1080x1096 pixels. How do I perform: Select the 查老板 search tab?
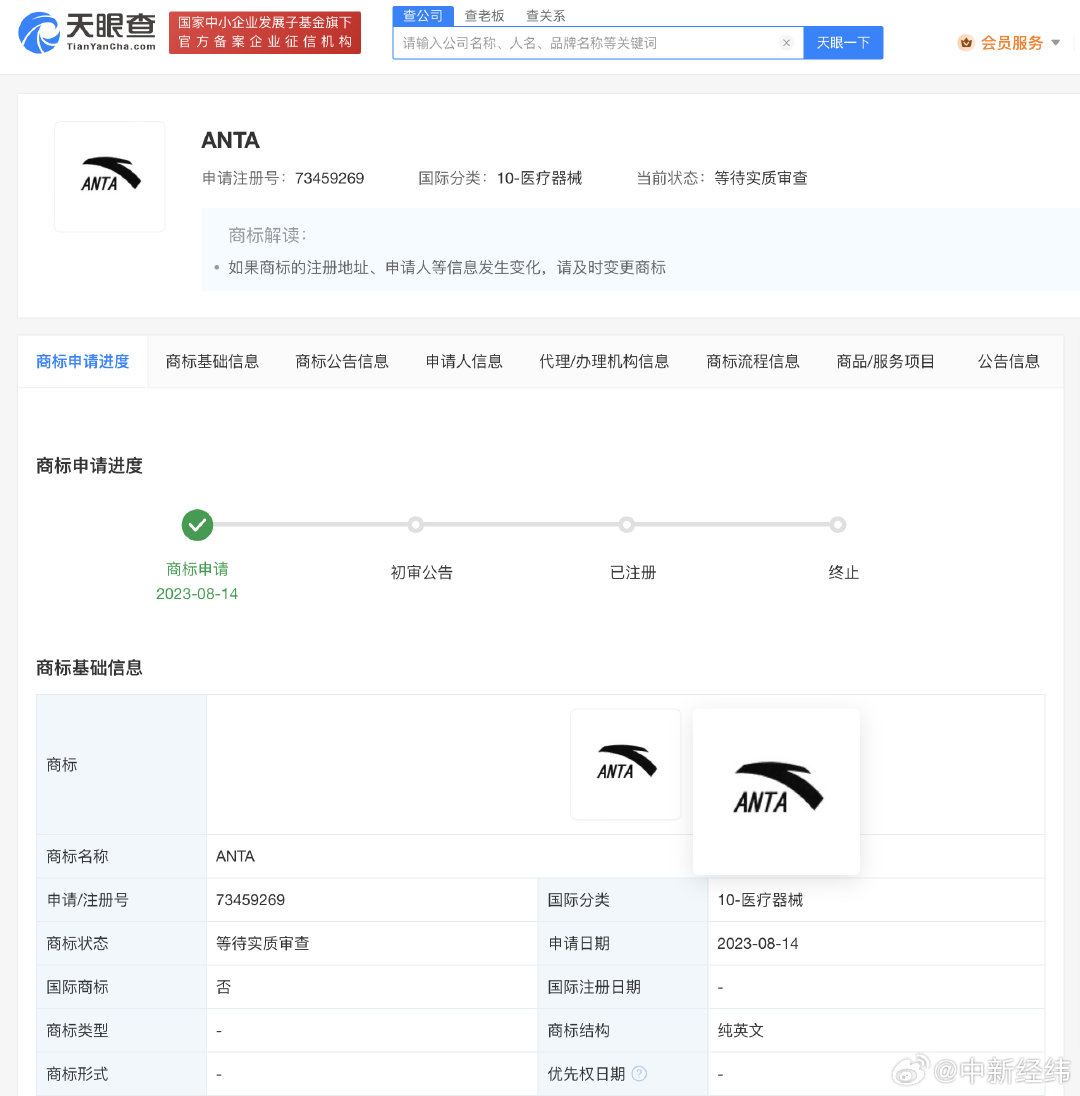(x=484, y=16)
